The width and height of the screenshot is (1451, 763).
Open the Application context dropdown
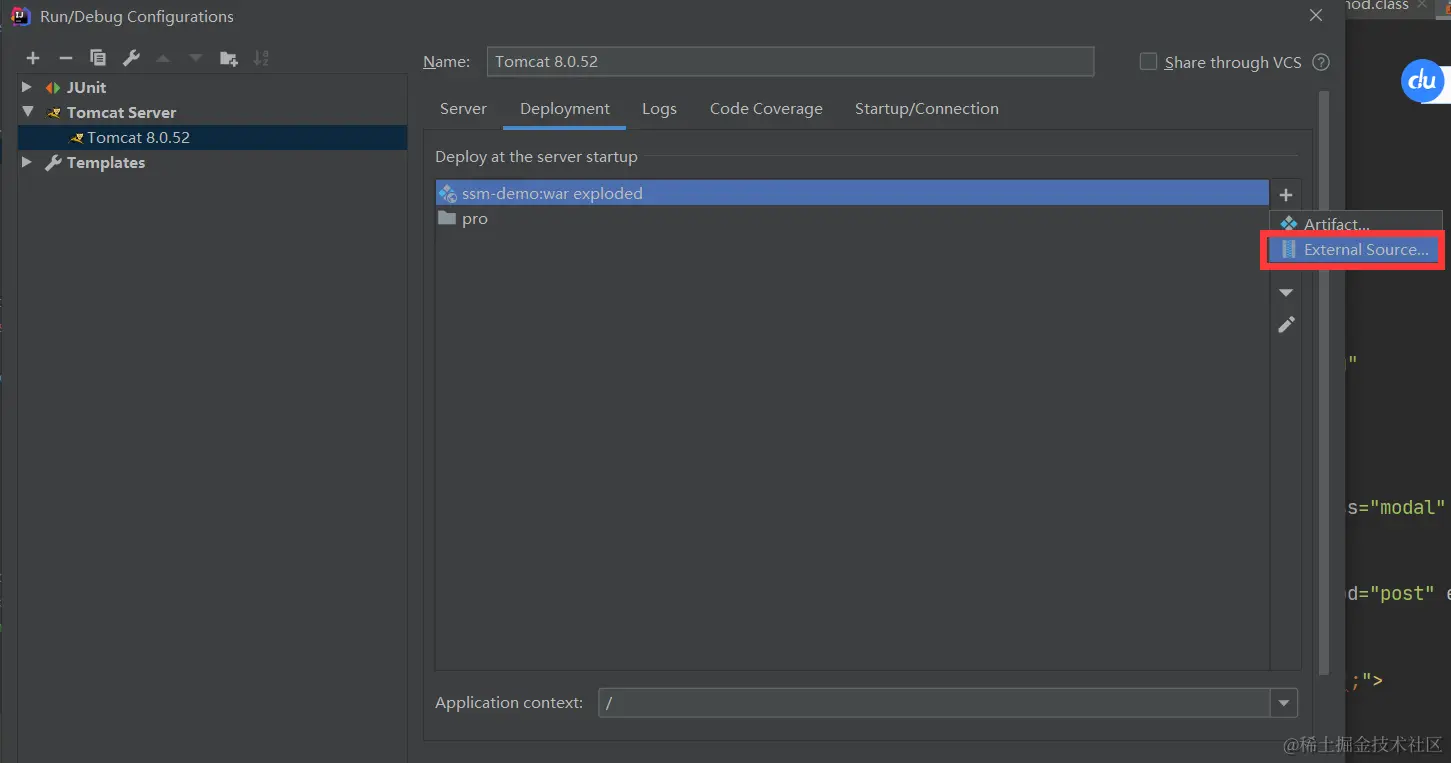coord(1284,703)
